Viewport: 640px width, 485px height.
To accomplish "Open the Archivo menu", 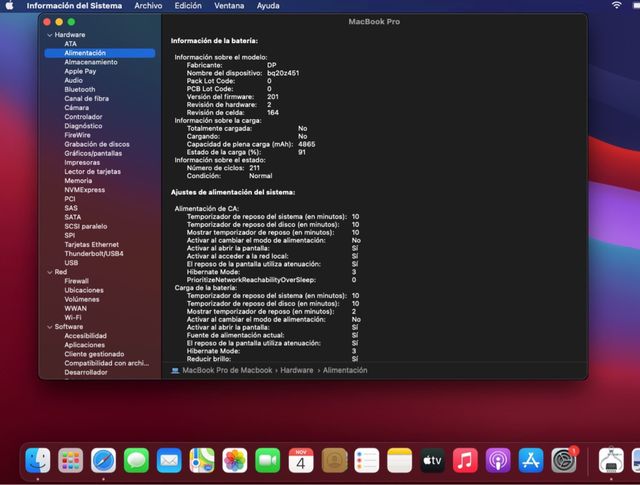I will [148, 6].
